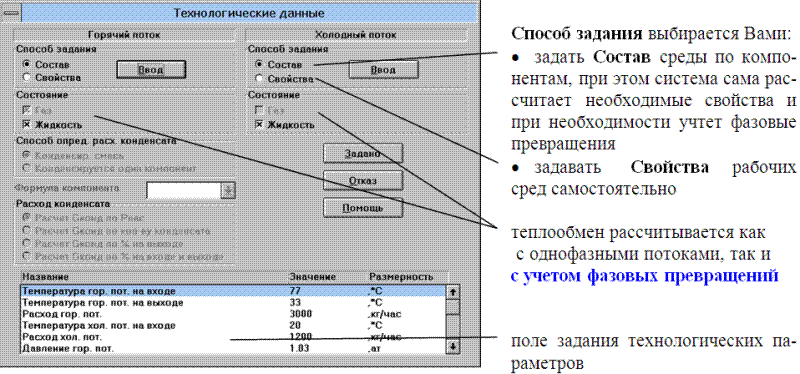Image resolution: width=800 pixels, height=374 pixels.
Task: Click cold stream Ввод button
Action: pos(383,69)
